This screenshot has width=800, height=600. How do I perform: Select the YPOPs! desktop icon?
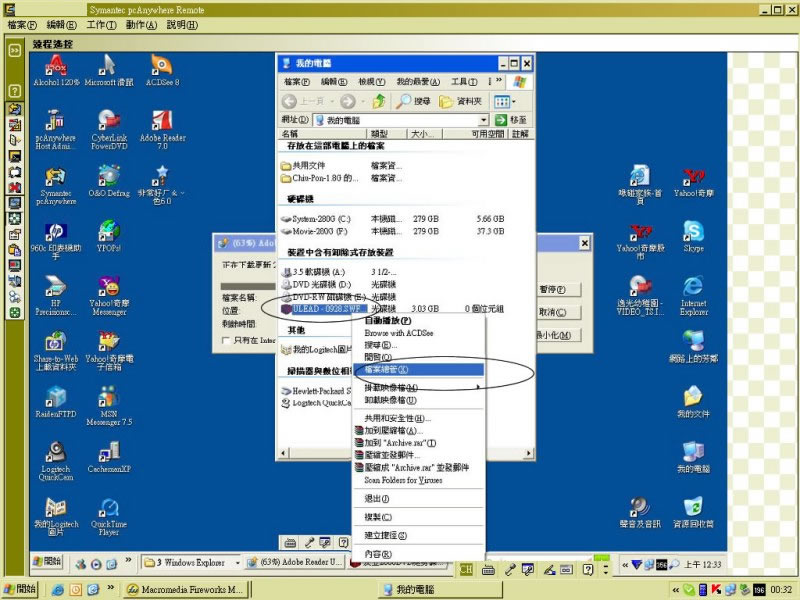109,236
